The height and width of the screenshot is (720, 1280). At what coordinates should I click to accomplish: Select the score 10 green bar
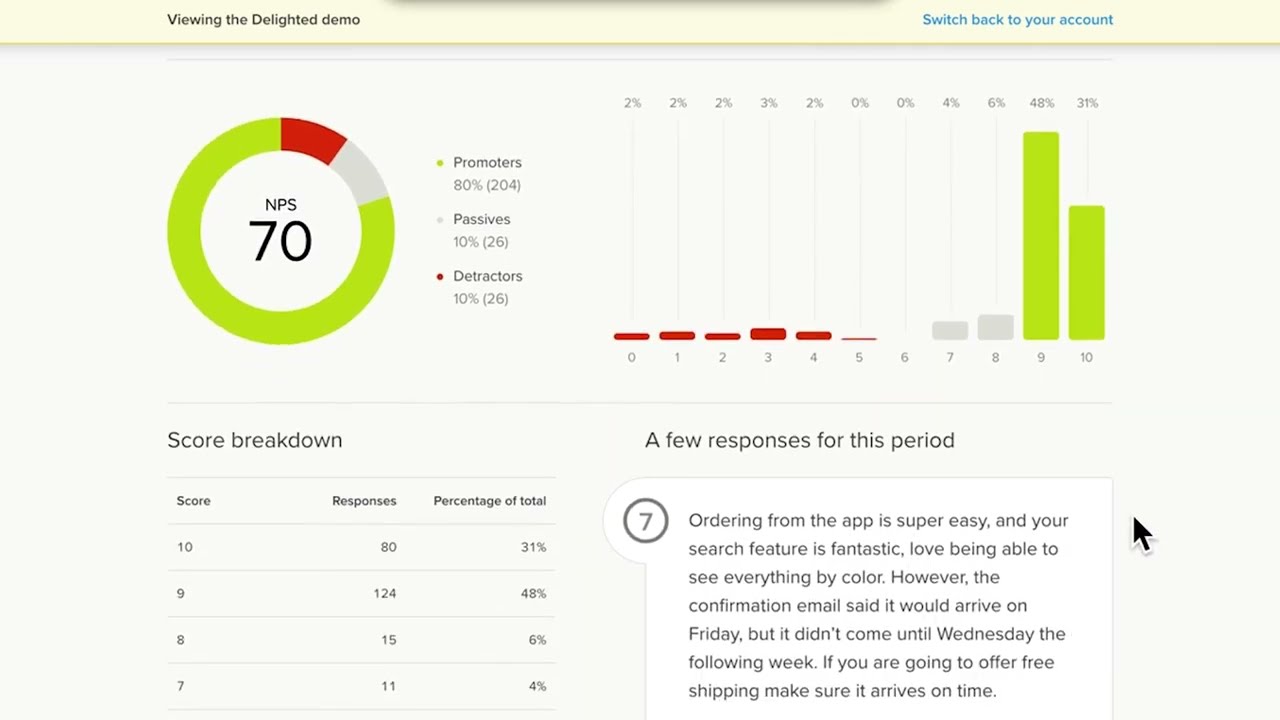pyautogui.click(x=1086, y=272)
